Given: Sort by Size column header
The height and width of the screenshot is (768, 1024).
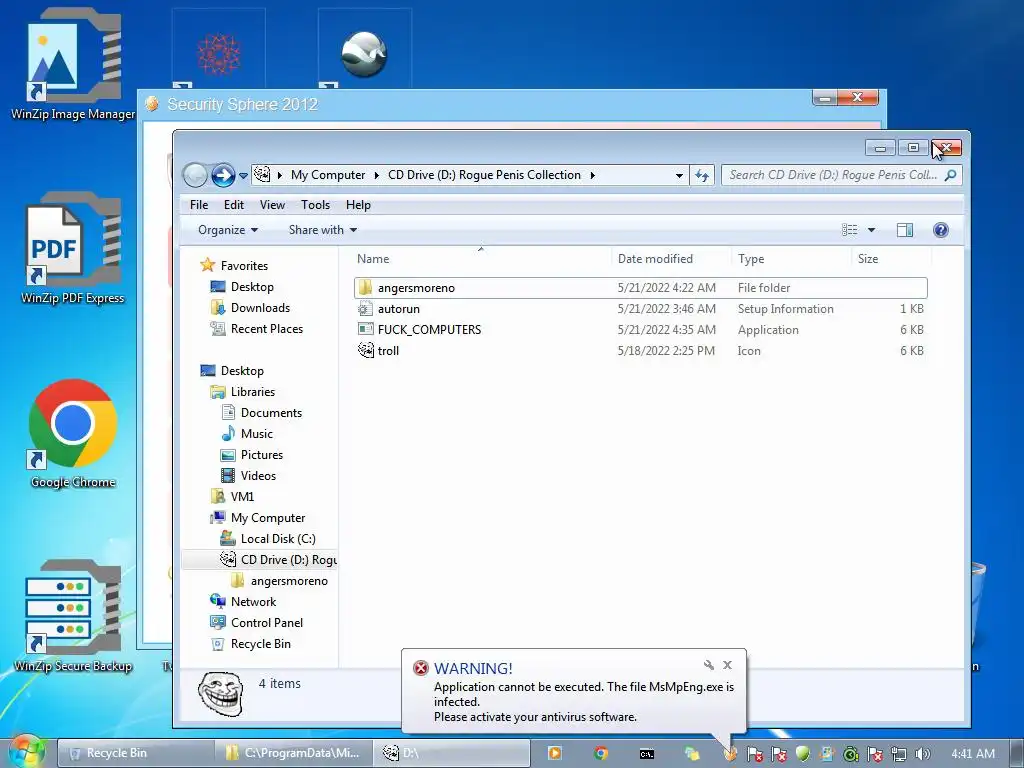Looking at the screenshot, I should pos(891,259).
